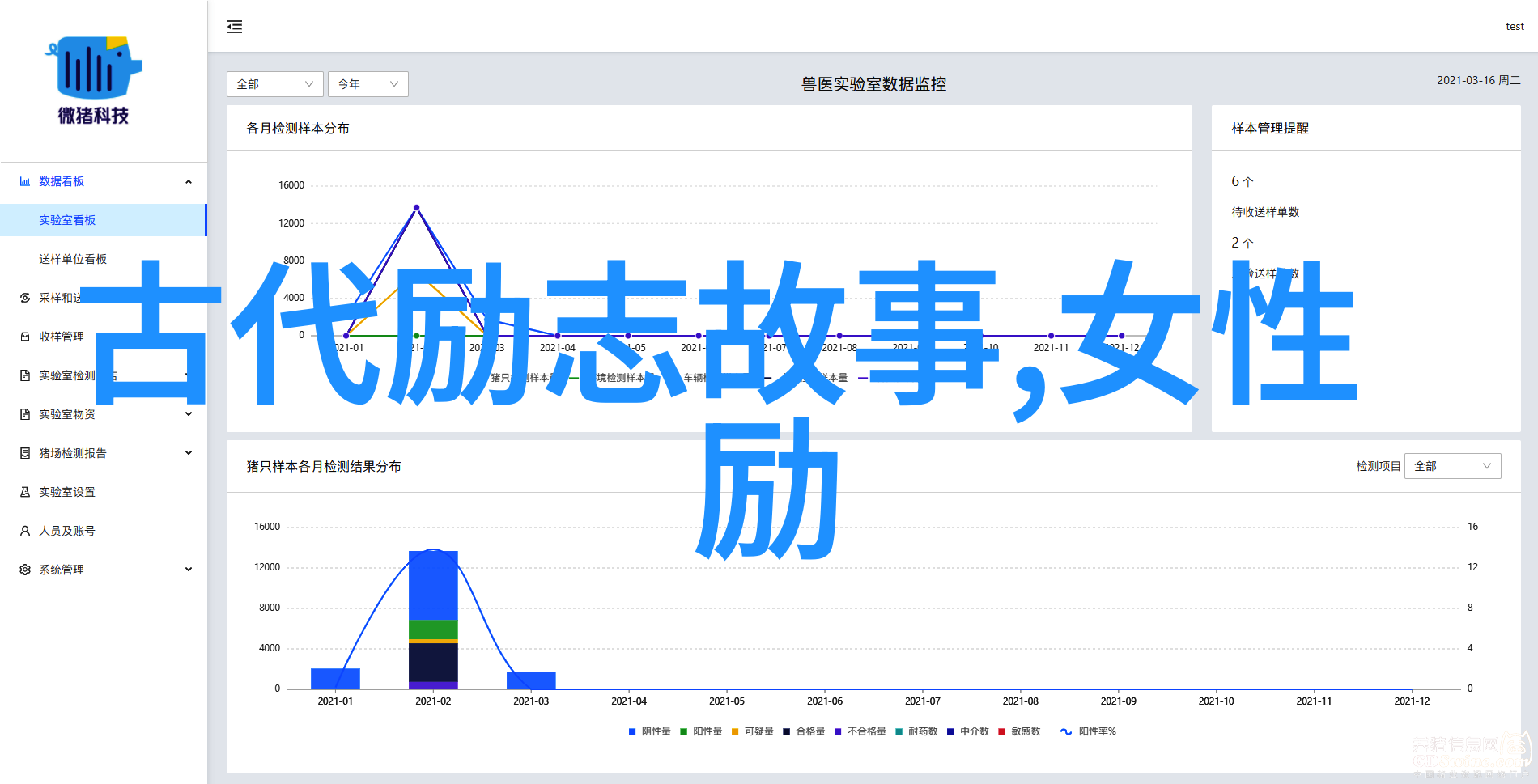Image resolution: width=1538 pixels, height=784 pixels.
Task: Toggle the 合格量 legend series
Action: [804, 731]
